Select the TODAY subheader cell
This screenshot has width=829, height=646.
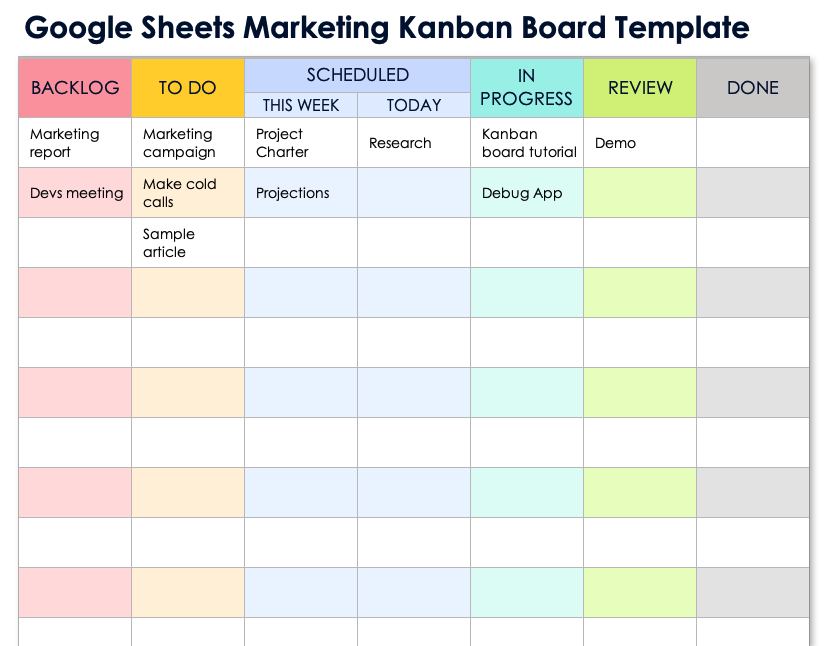click(414, 105)
